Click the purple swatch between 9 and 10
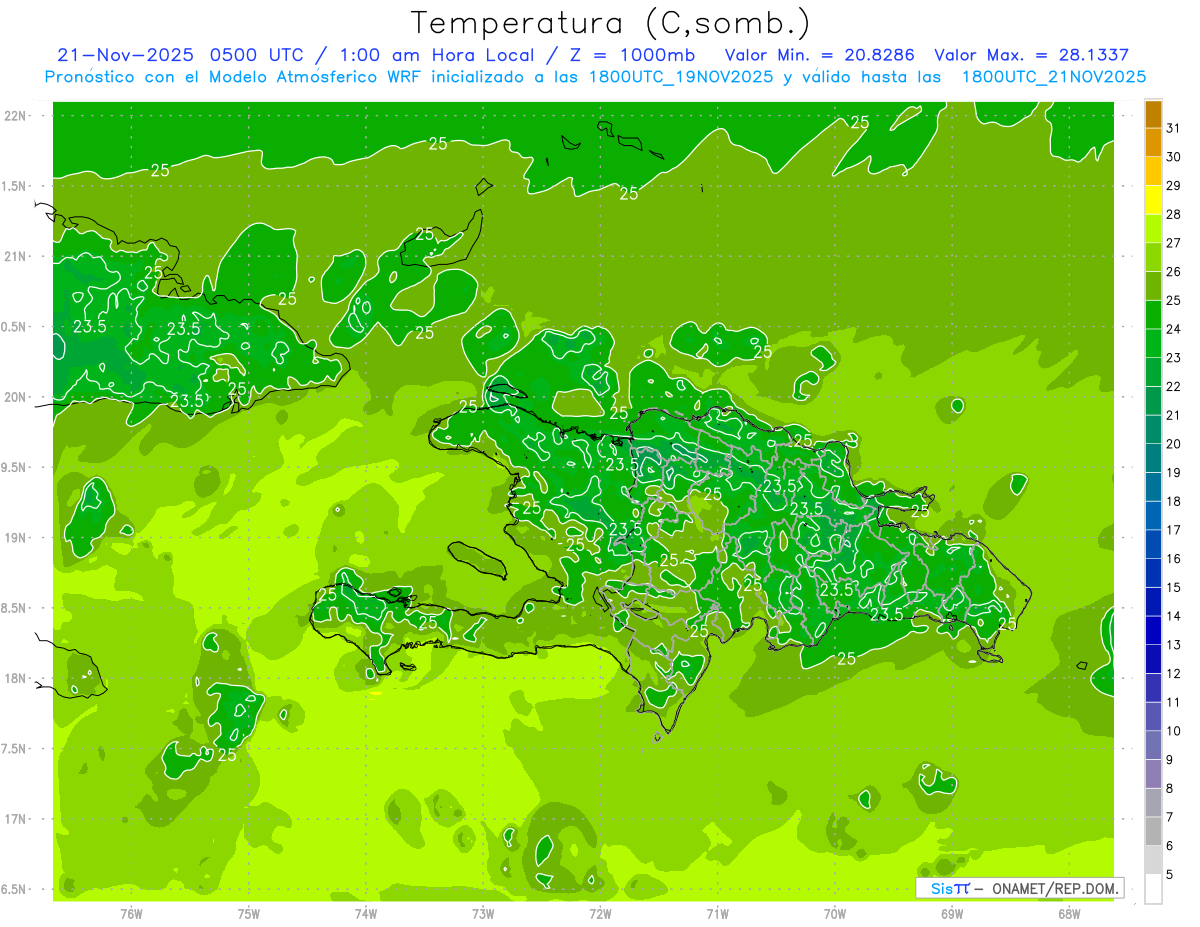The width and height of the screenshot is (1200, 927). (x=1153, y=746)
